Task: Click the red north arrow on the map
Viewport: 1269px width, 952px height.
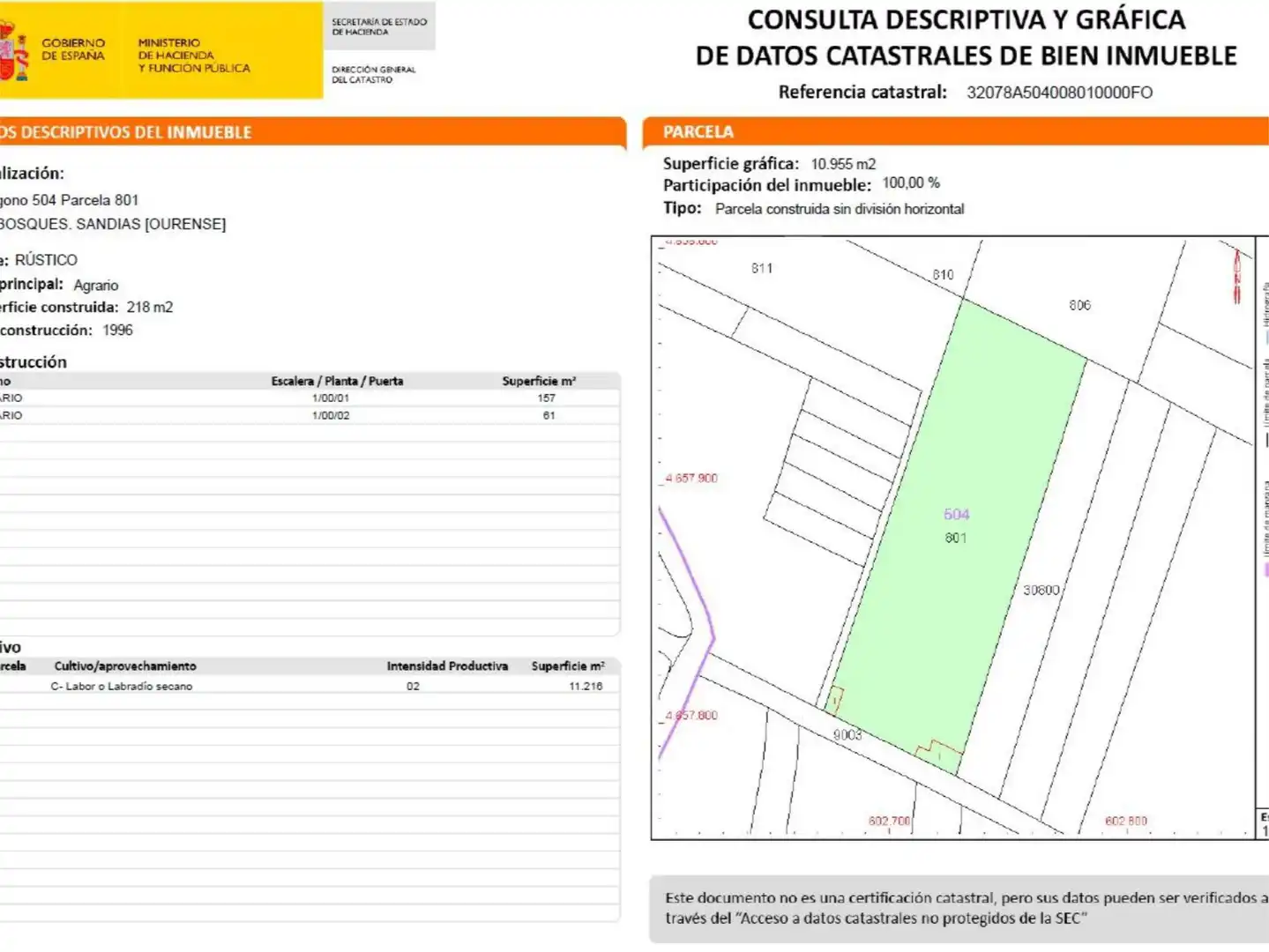Action: click(1236, 276)
